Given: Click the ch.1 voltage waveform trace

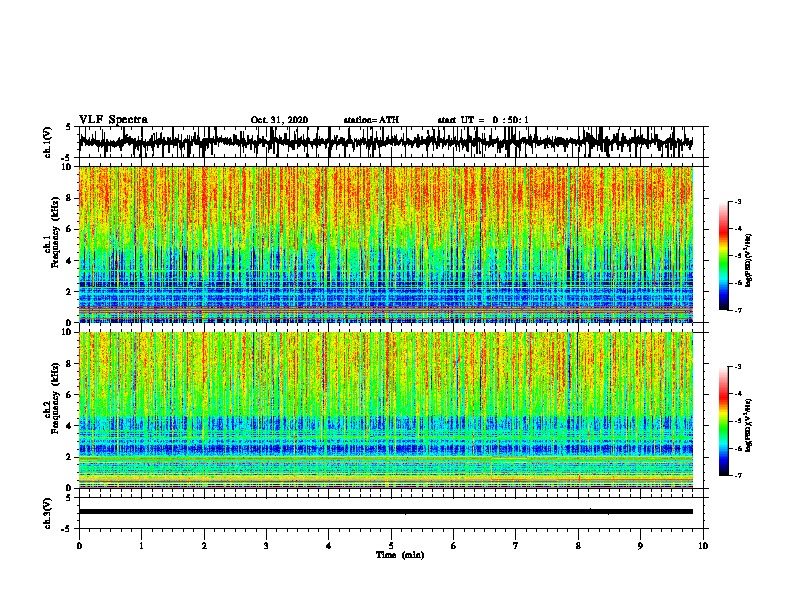Looking at the screenshot, I should [x=385, y=142].
